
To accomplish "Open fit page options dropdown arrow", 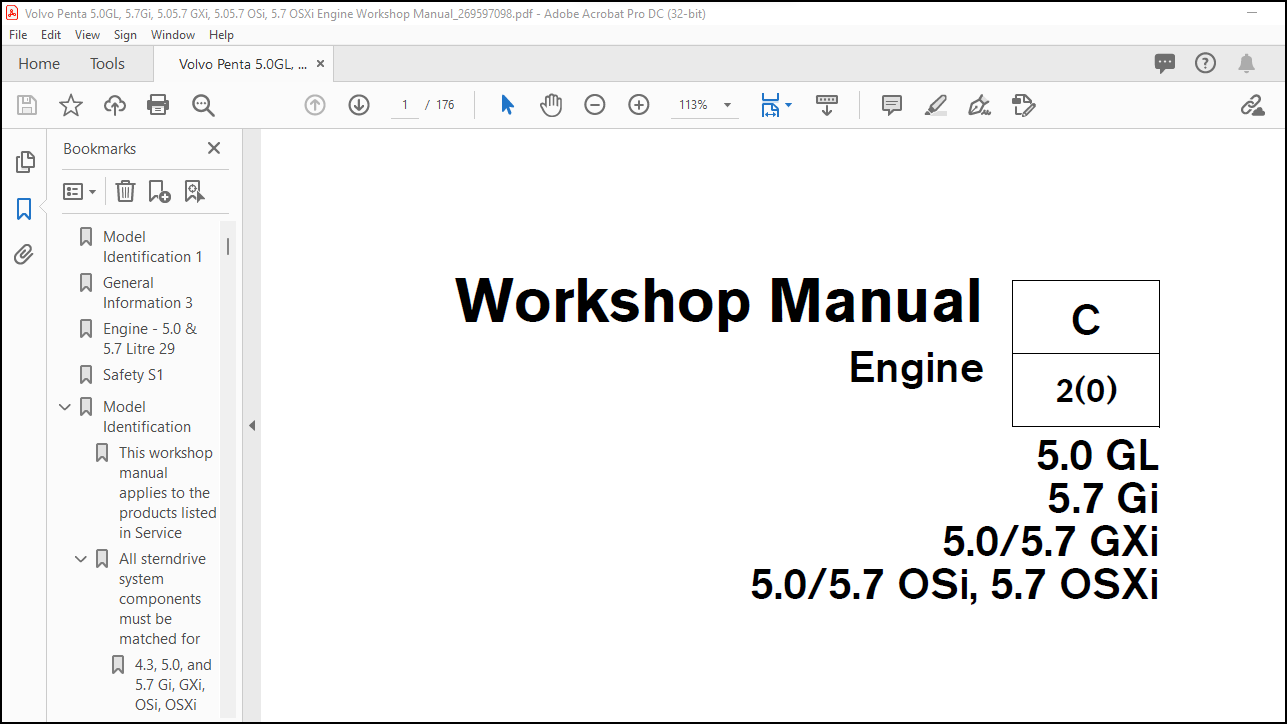I will pos(788,105).
